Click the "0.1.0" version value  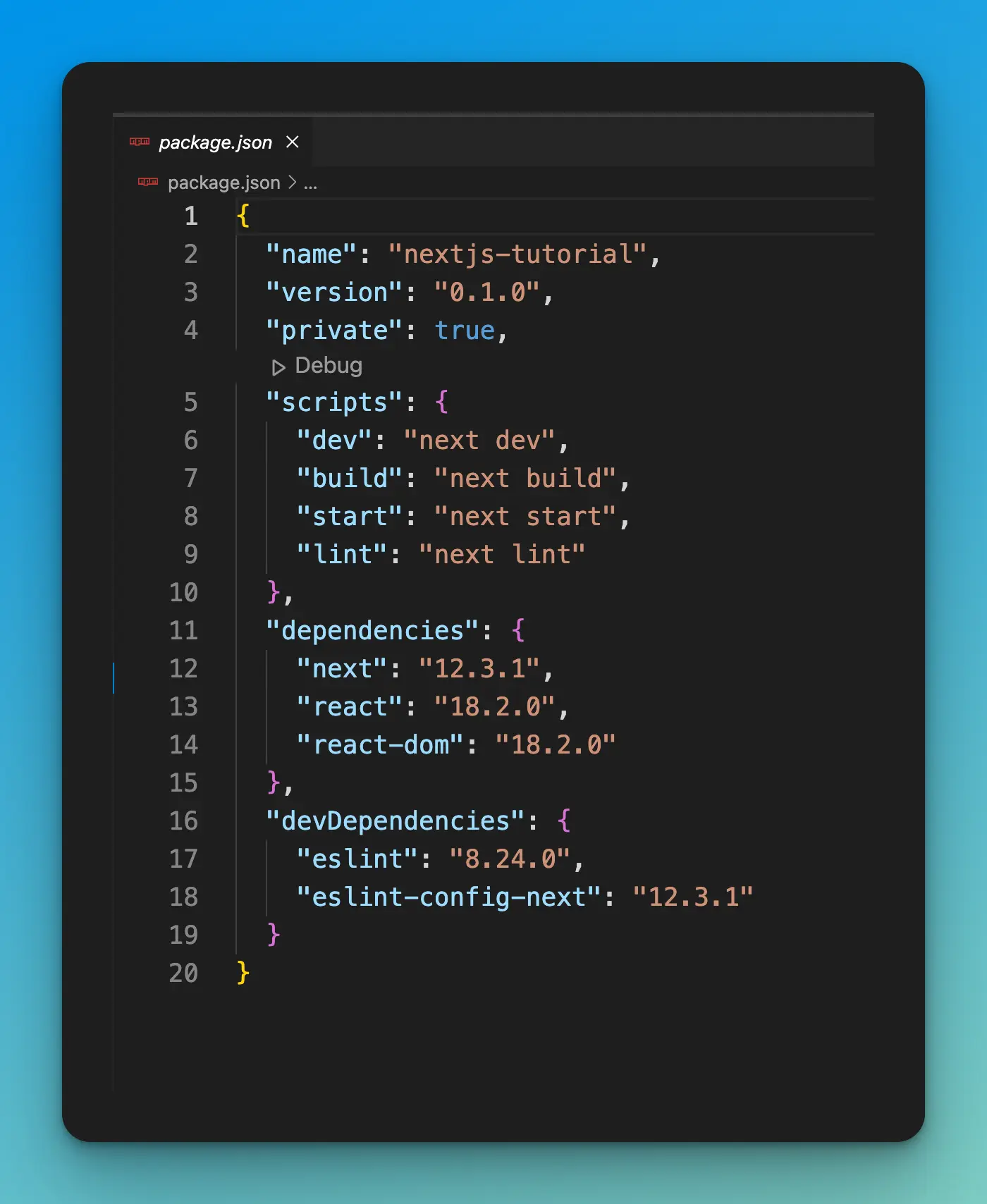(x=487, y=293)
